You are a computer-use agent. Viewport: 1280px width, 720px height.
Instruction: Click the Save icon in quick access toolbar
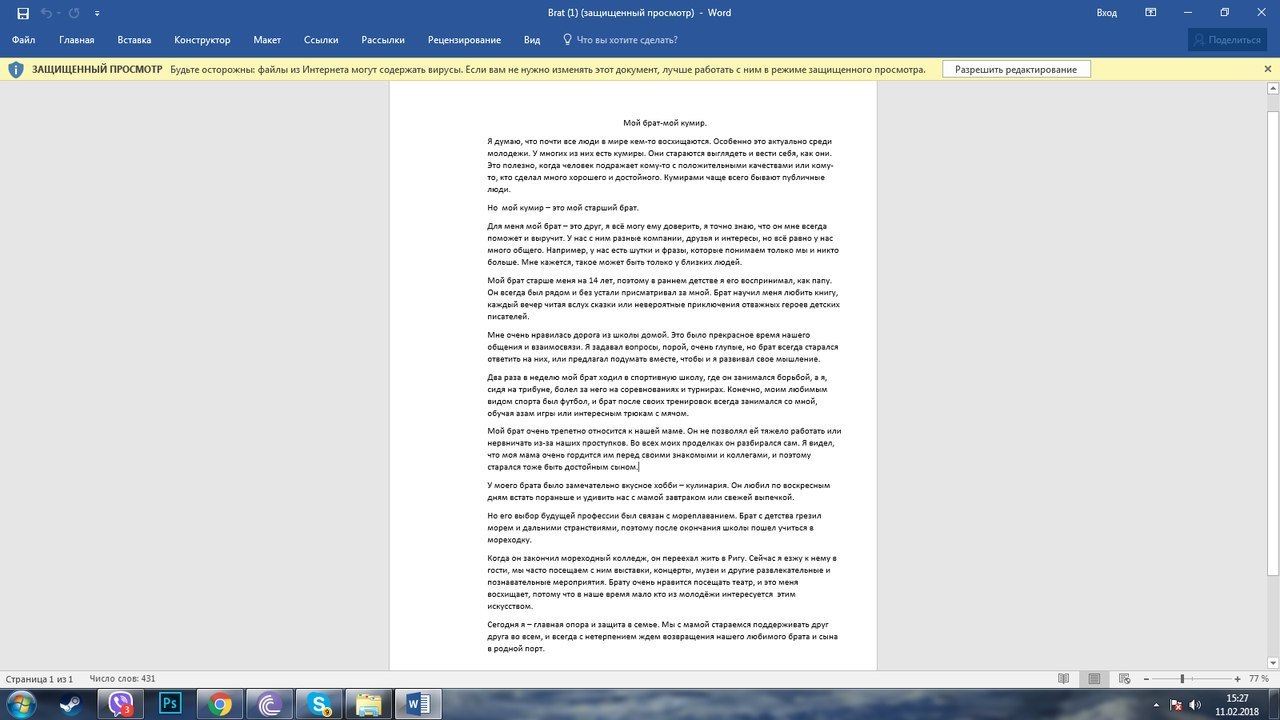click(x=23, y=13)
